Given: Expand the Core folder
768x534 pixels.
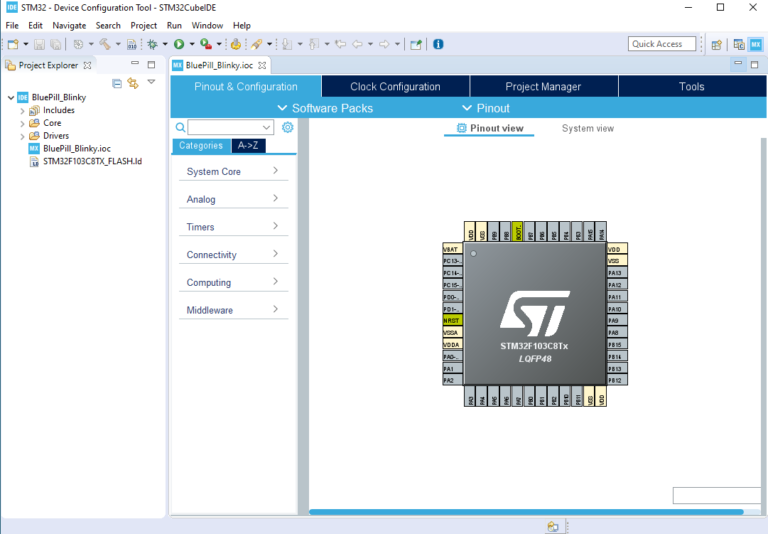Looking at the screenshot, I should tap(22, 123).
